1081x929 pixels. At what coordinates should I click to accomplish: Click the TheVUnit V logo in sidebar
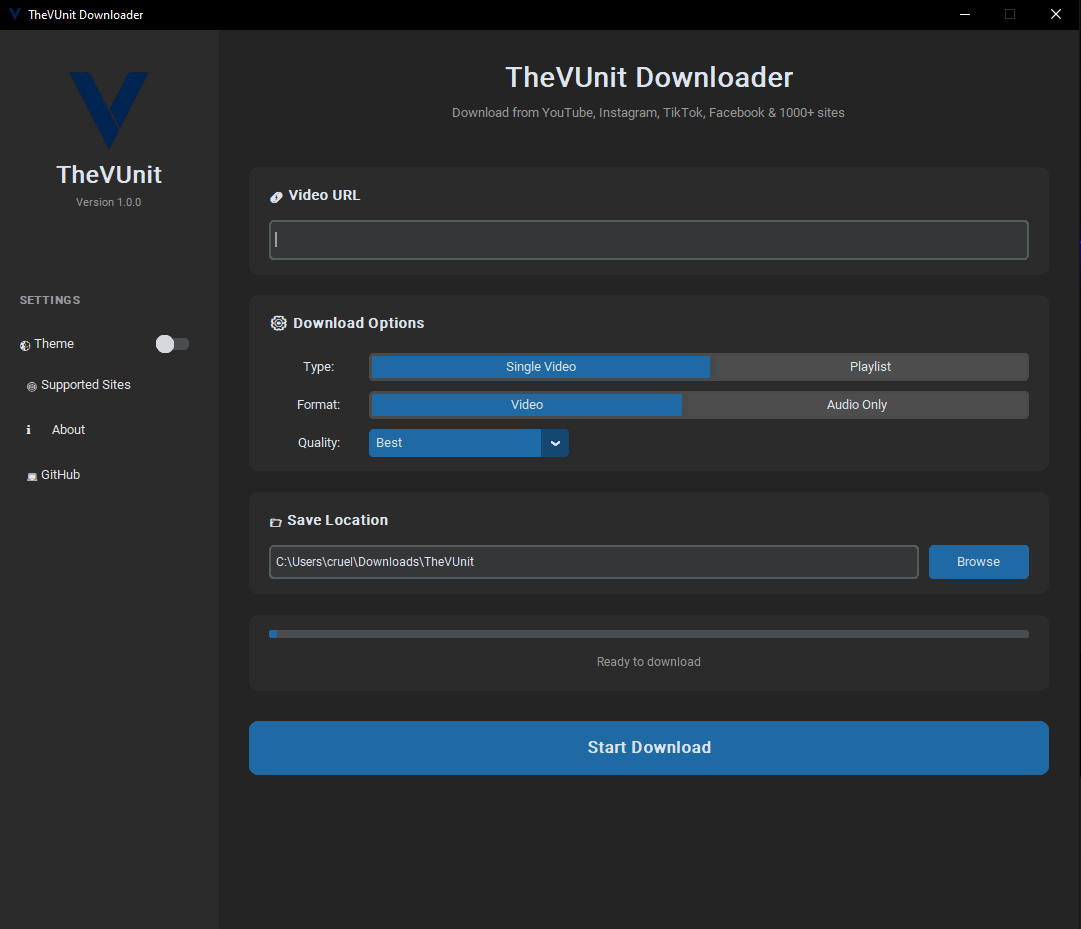click(109, 110)
